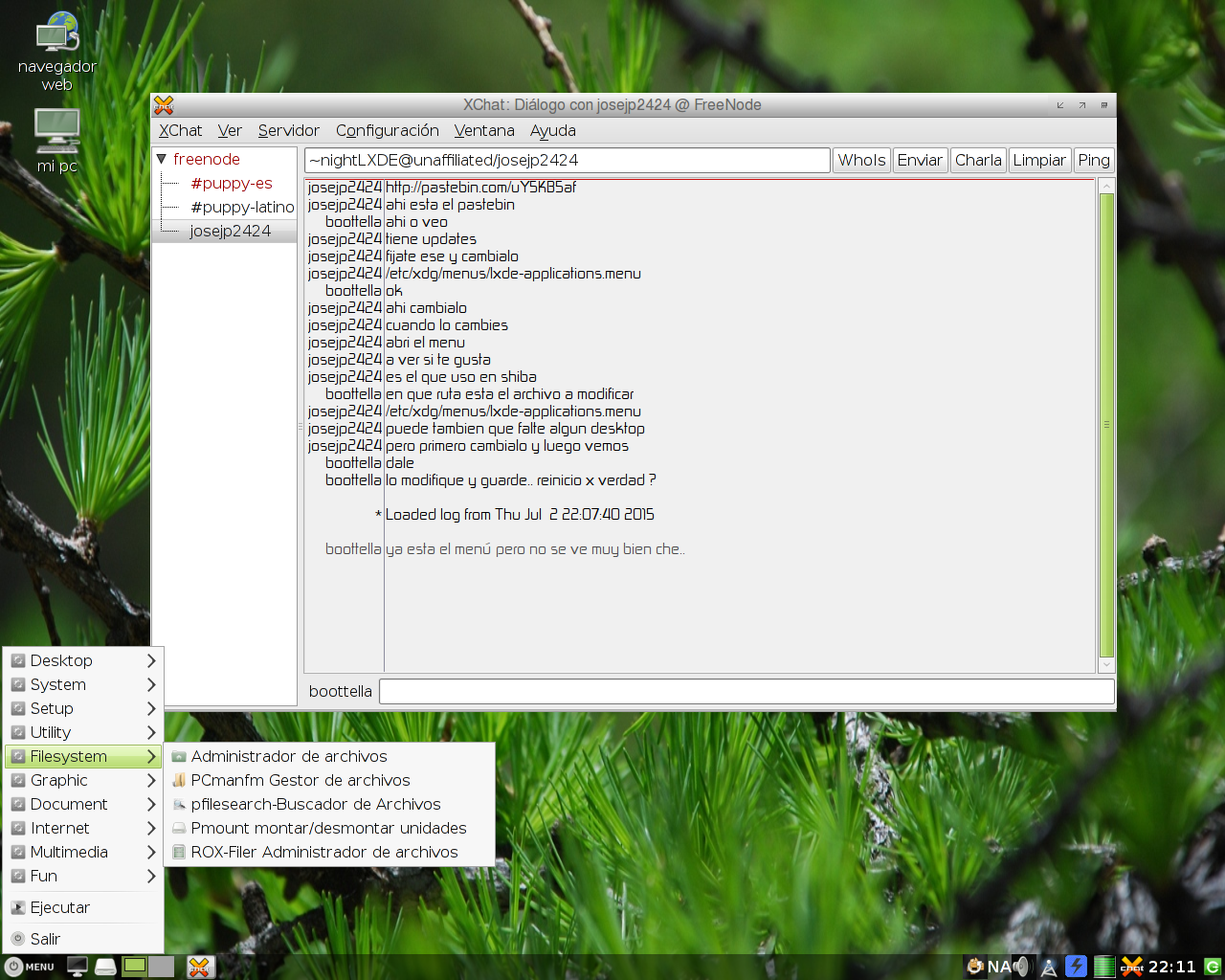Open the mi pc desktop icon
Viewport: 1225px width, 980px height.
pyautogui.click(x=57, y=141)
